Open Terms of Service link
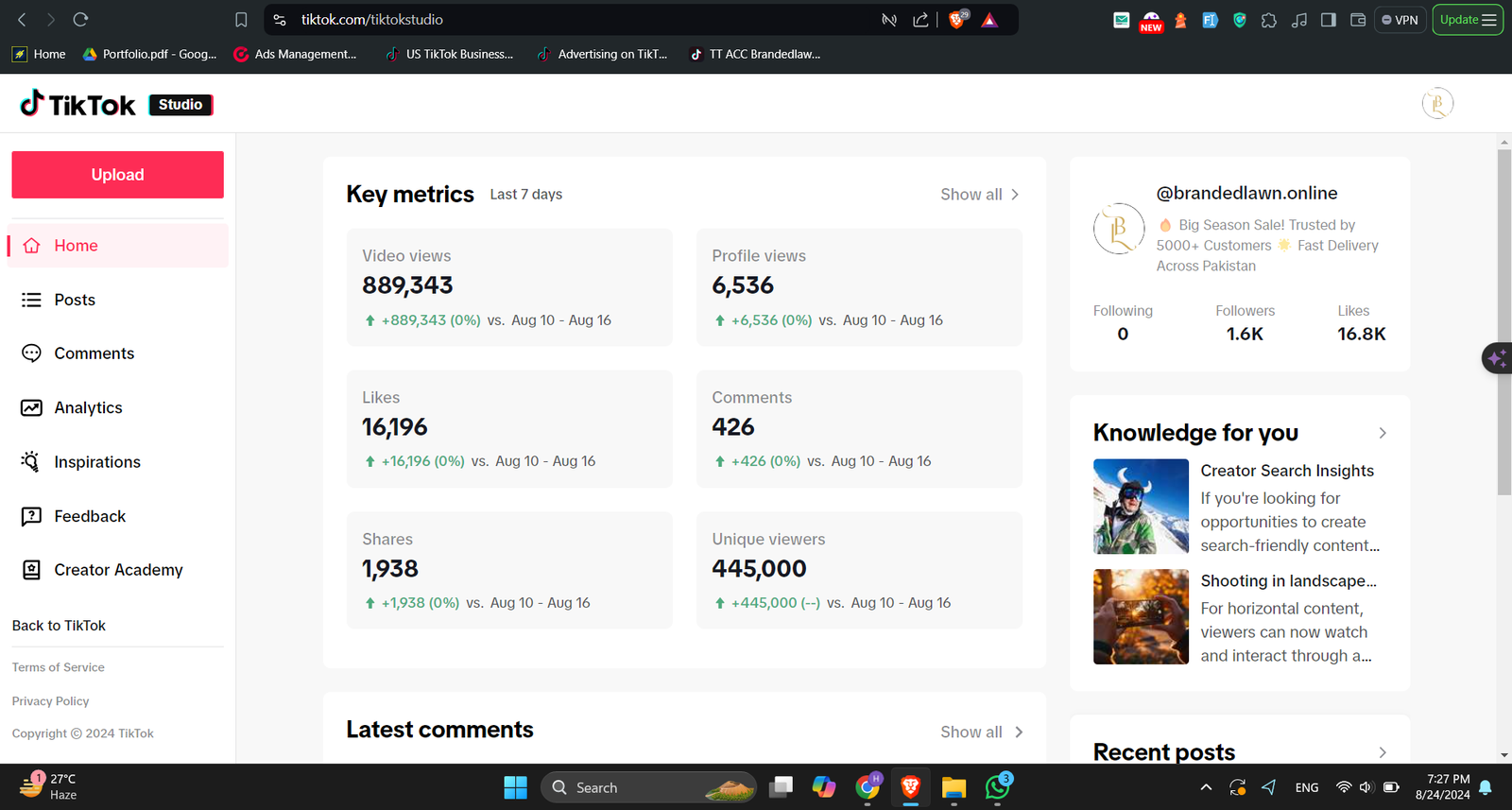 [x=59, y=667]
